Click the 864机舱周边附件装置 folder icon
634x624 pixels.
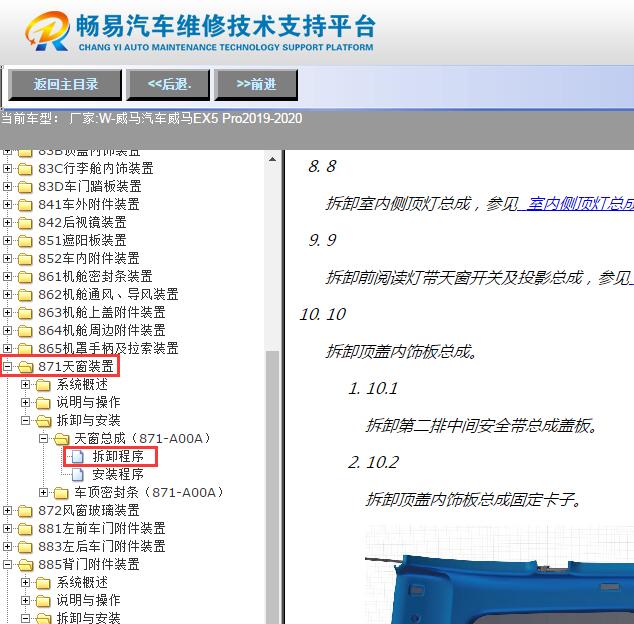pos(25,331)
